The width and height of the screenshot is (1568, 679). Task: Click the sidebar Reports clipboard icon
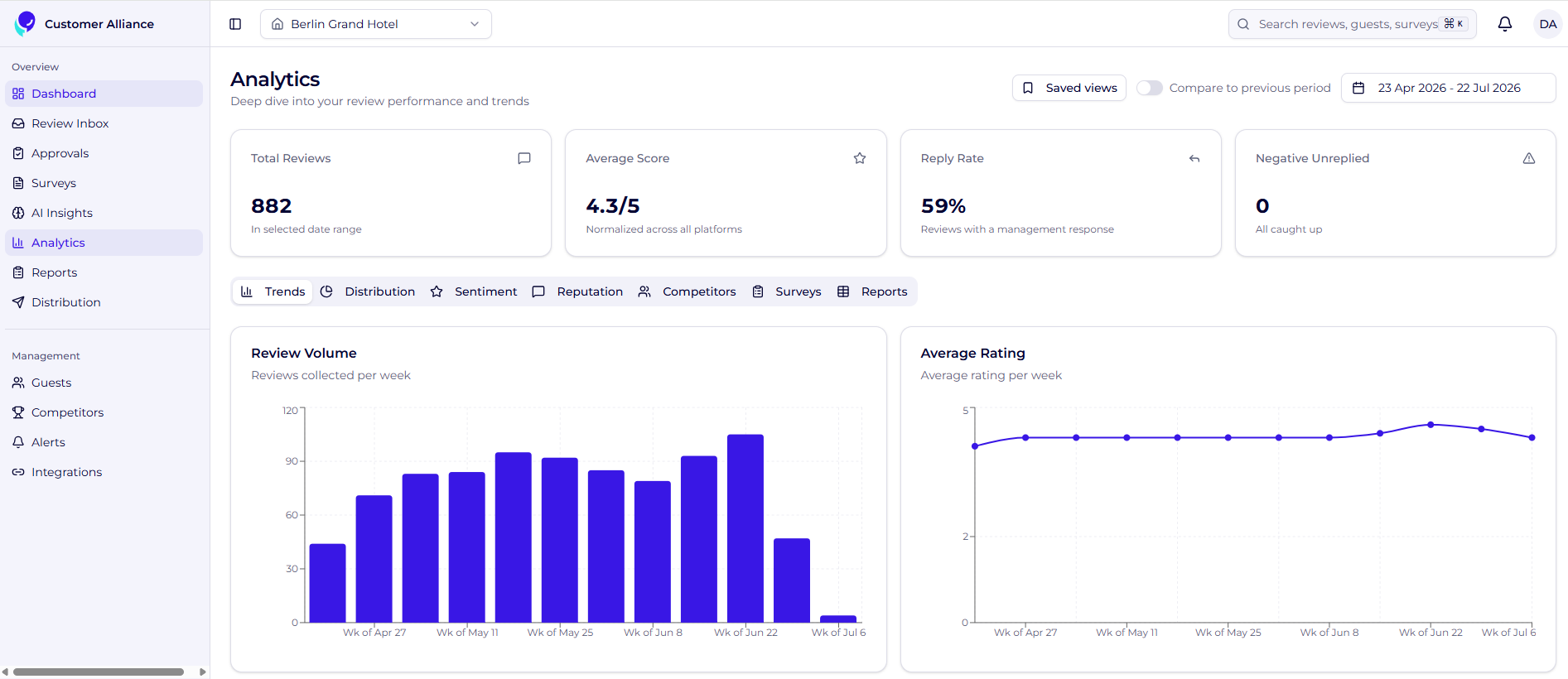[18, 272]
